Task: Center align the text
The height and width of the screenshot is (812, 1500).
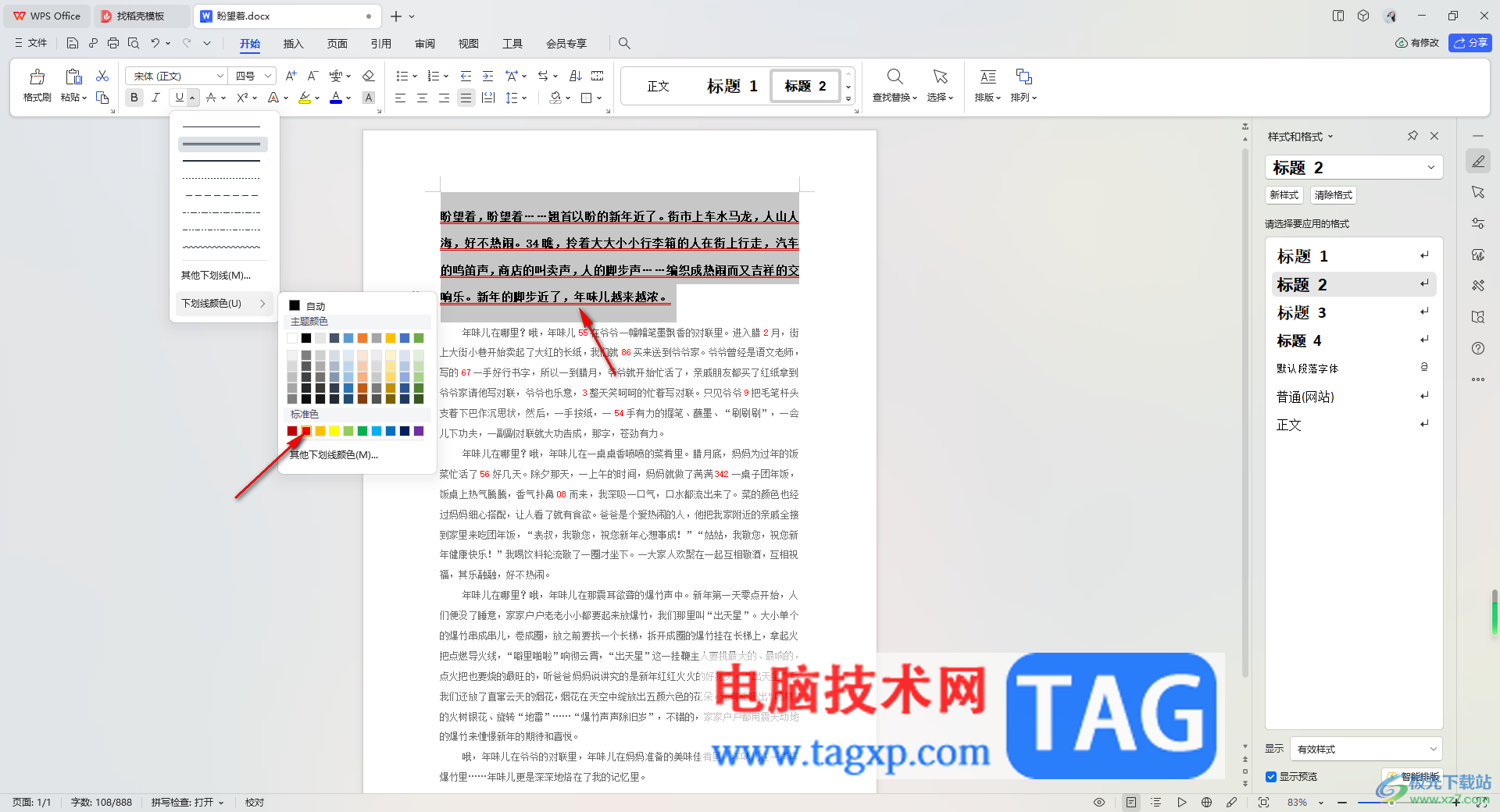Action: (x=422, y=98)
